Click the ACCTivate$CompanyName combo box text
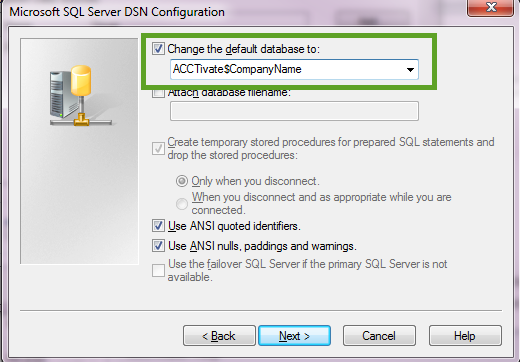Image resolution: width=520 pixels, height=362 pixels. 237,69
